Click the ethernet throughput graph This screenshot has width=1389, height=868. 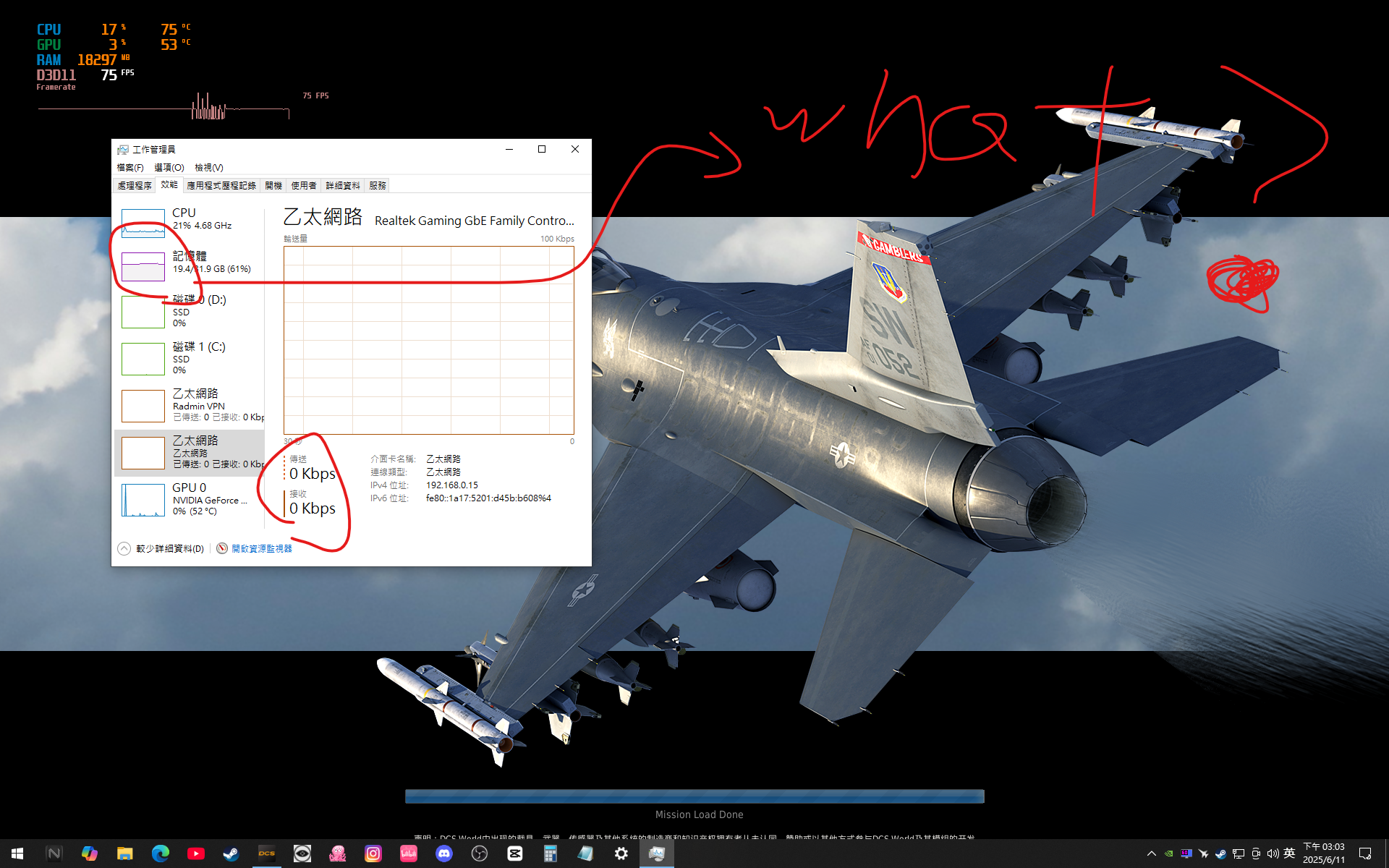[429, 340]
